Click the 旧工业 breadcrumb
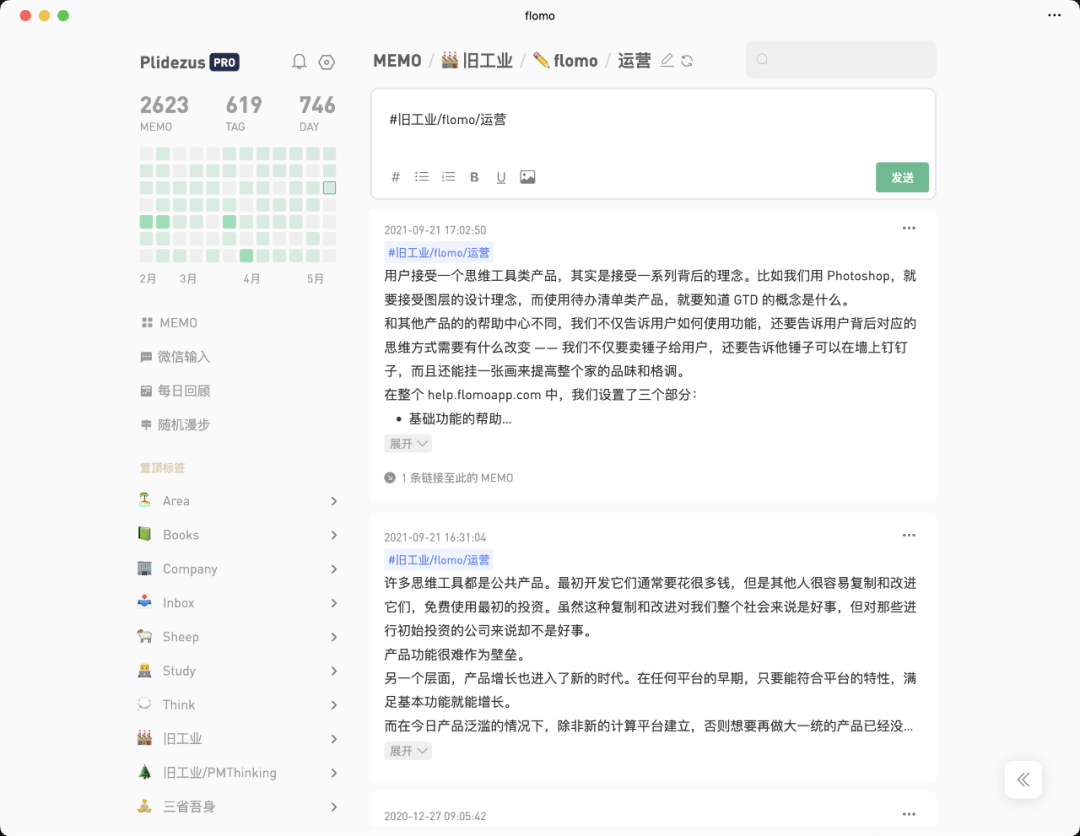 pyautogui.click(x=477, y=61)
